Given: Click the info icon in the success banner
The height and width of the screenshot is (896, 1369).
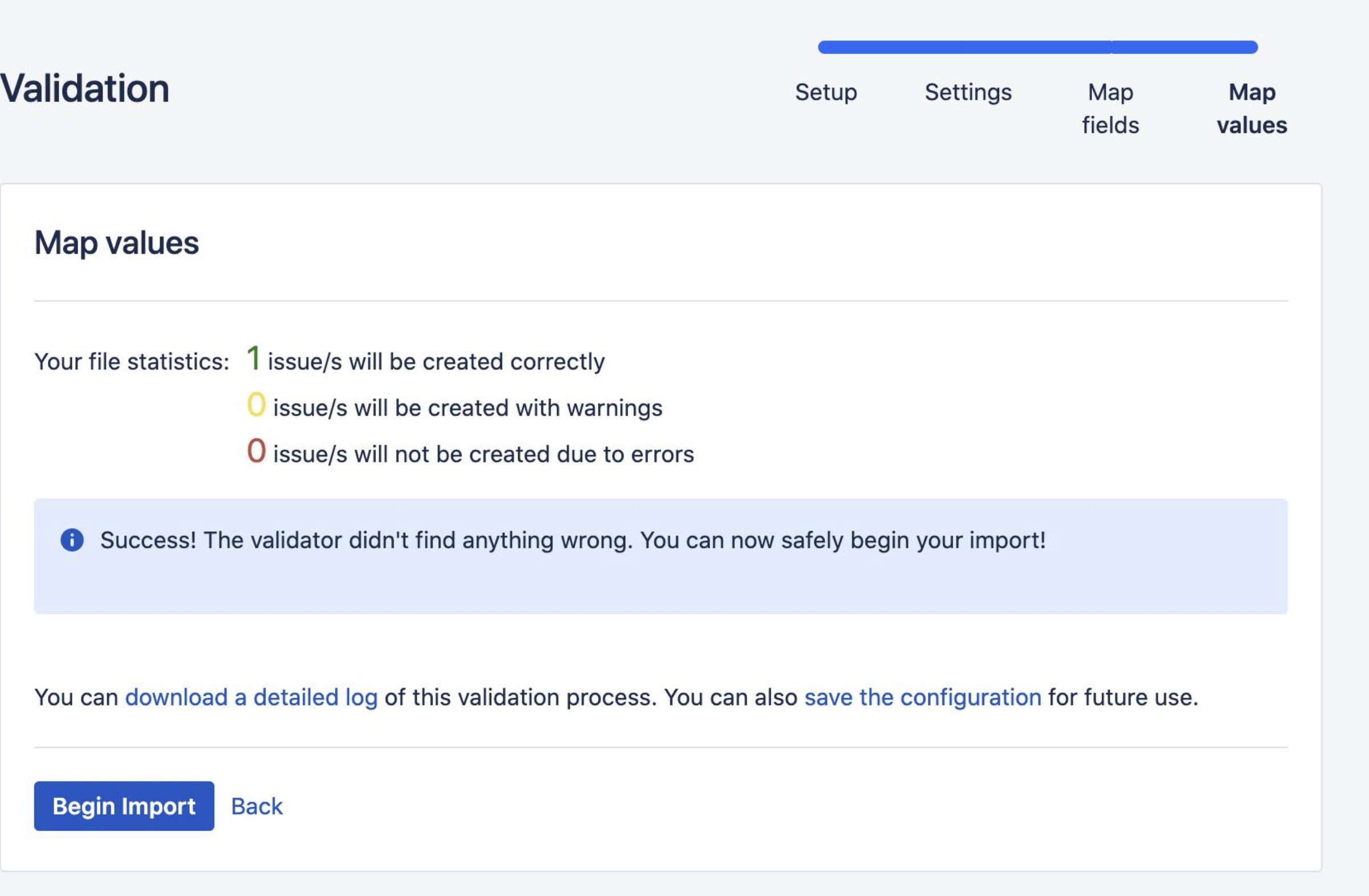Looking at the screenshot, I should [72, 540].
